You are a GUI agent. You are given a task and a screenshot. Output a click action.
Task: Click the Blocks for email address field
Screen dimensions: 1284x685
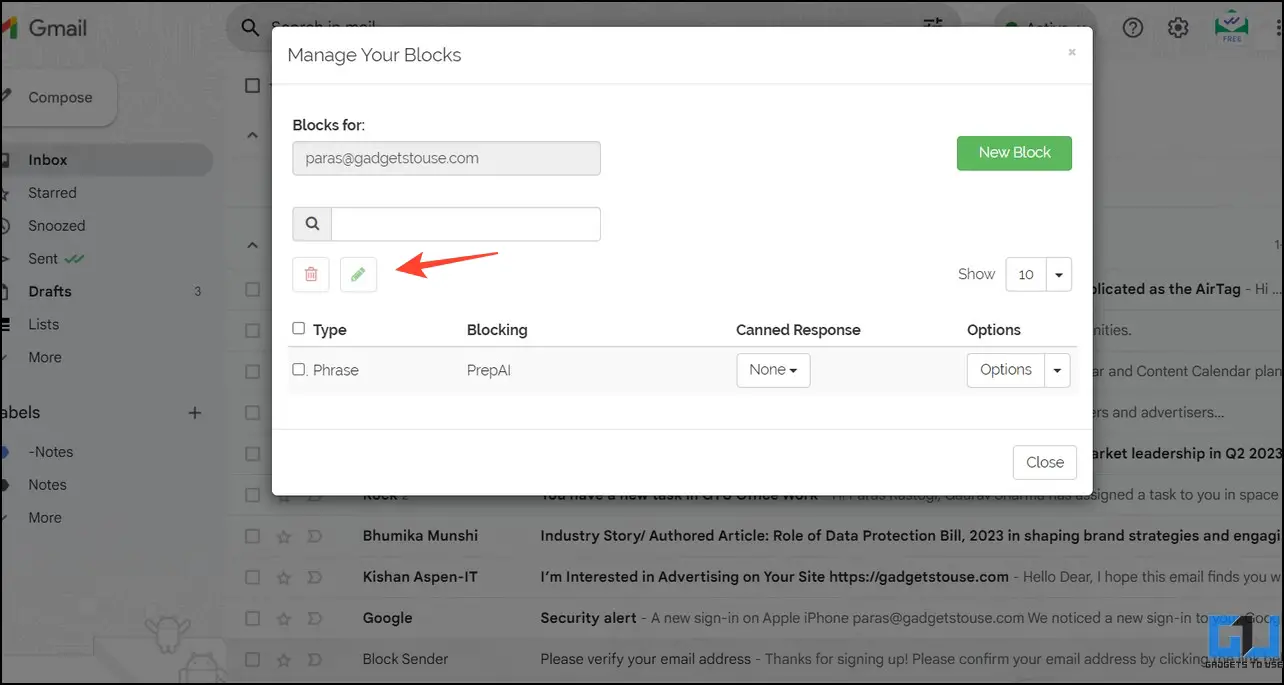446,158
